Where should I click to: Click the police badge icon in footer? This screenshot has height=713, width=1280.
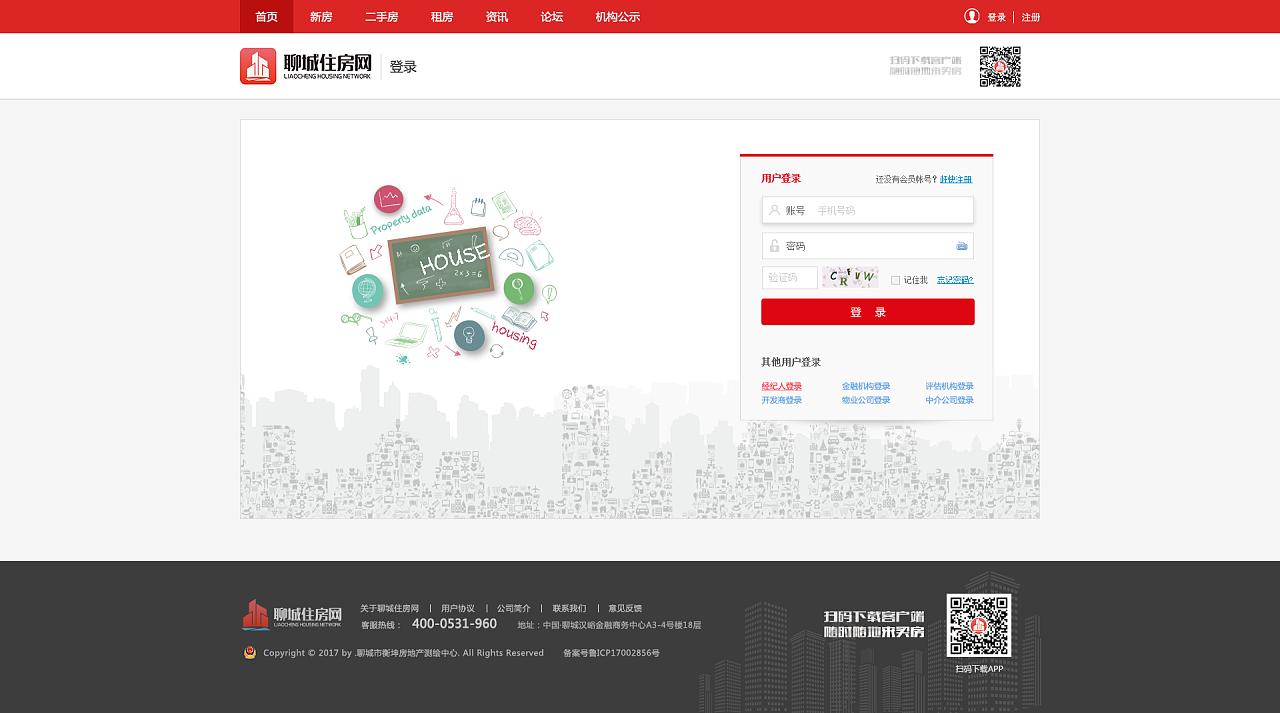pyautogui.click(x=250, y=653)
